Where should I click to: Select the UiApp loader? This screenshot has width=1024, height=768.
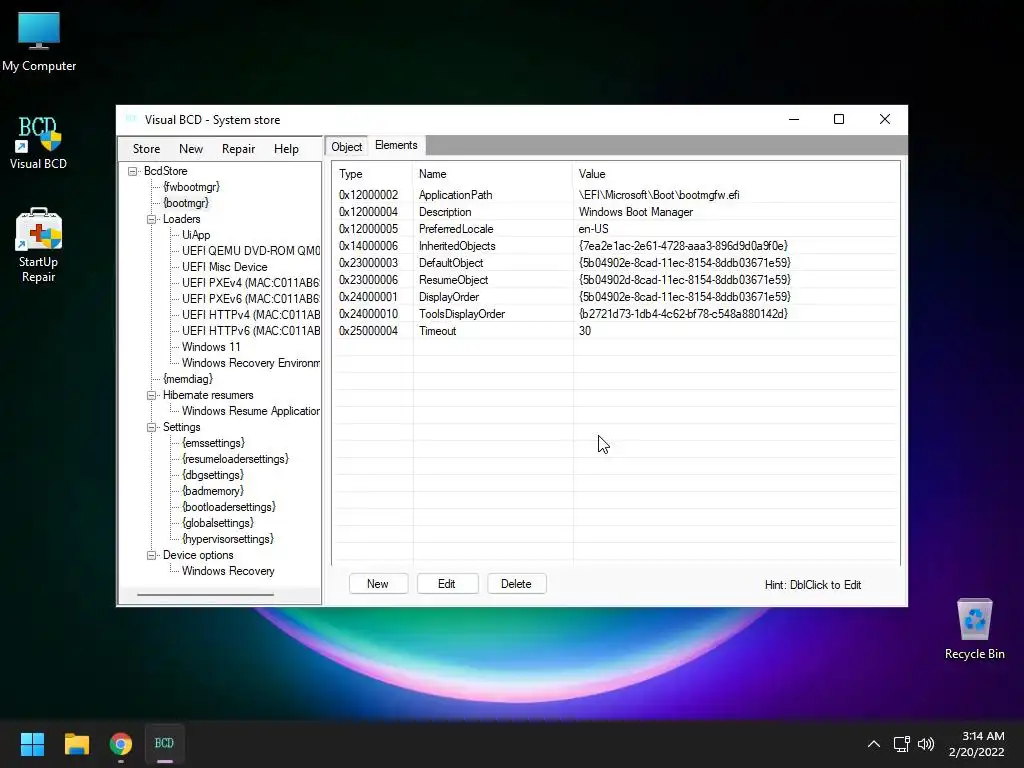pyautogui.click(x=196, y=235)
